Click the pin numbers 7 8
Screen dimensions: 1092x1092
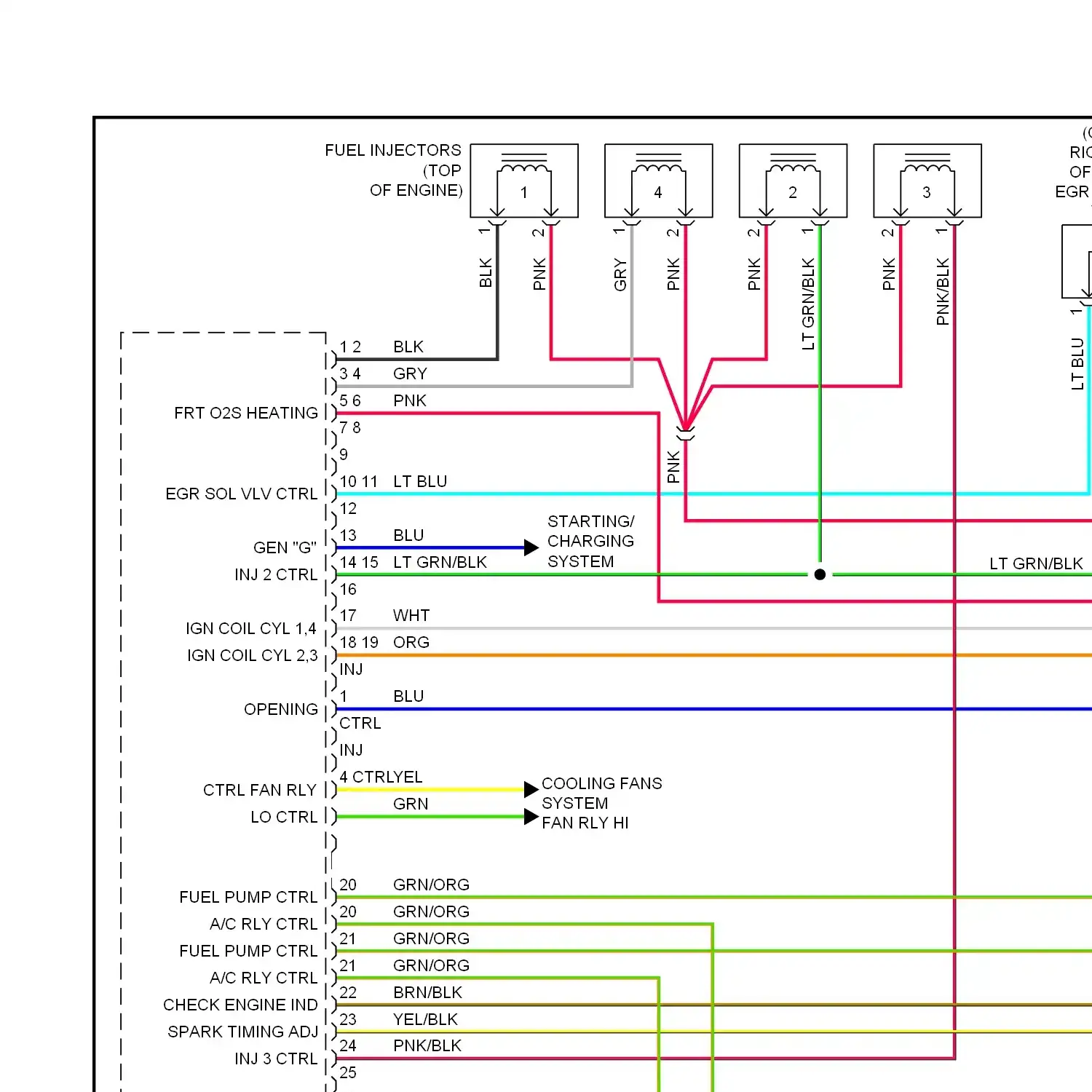pos(350,428)
